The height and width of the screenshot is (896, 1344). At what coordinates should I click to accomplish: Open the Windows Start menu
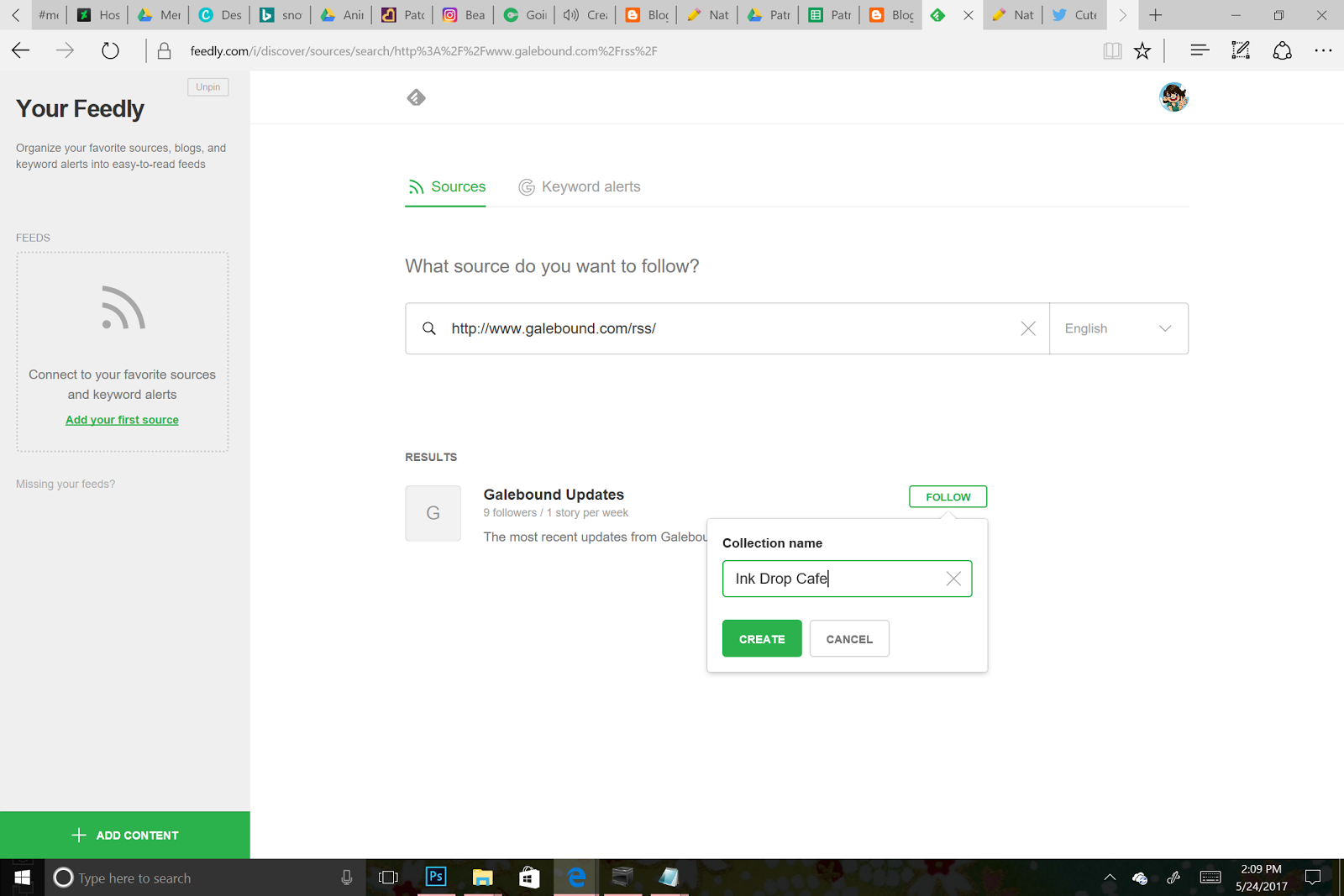pos(23,878)
